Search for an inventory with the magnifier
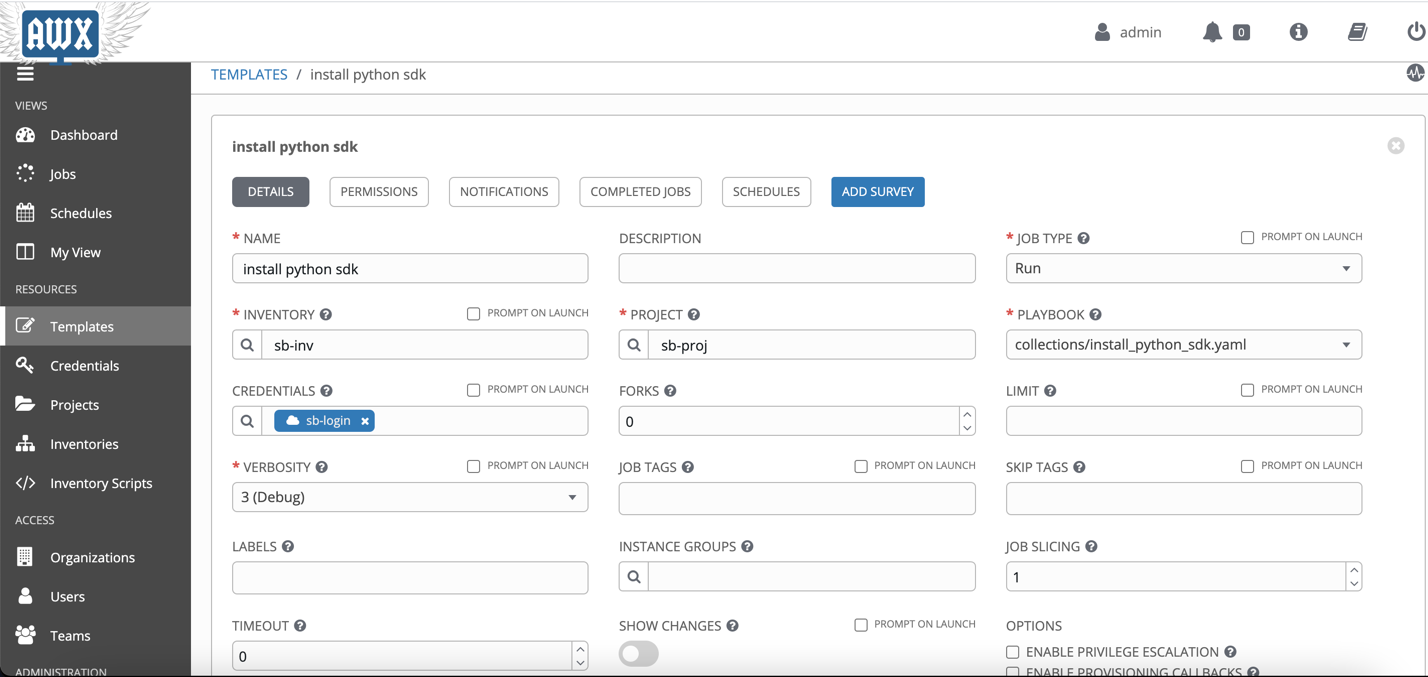Screen dimensions: 1428x677 click(x=246, y=344)
